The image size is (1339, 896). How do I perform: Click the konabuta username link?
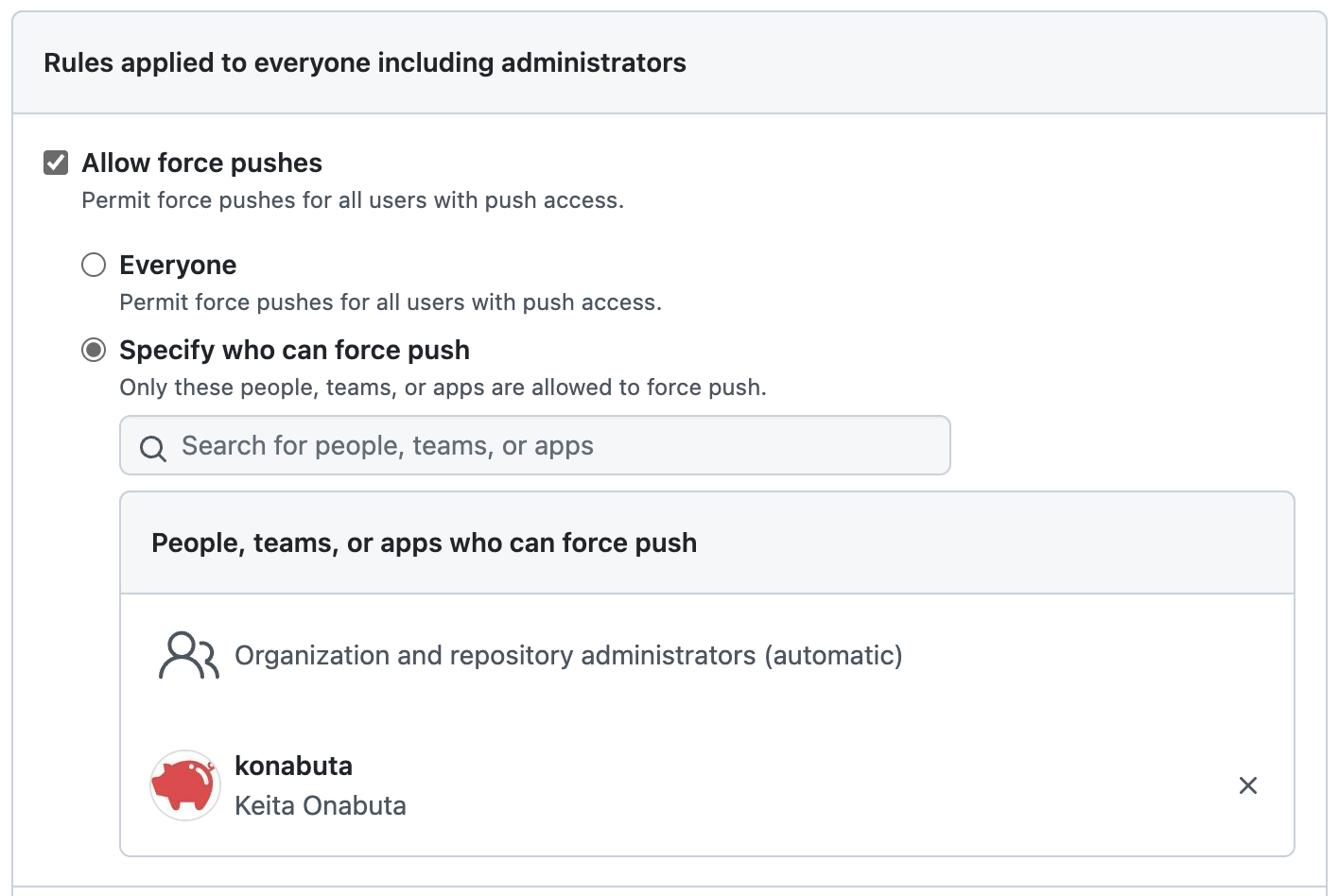[293, 766]
